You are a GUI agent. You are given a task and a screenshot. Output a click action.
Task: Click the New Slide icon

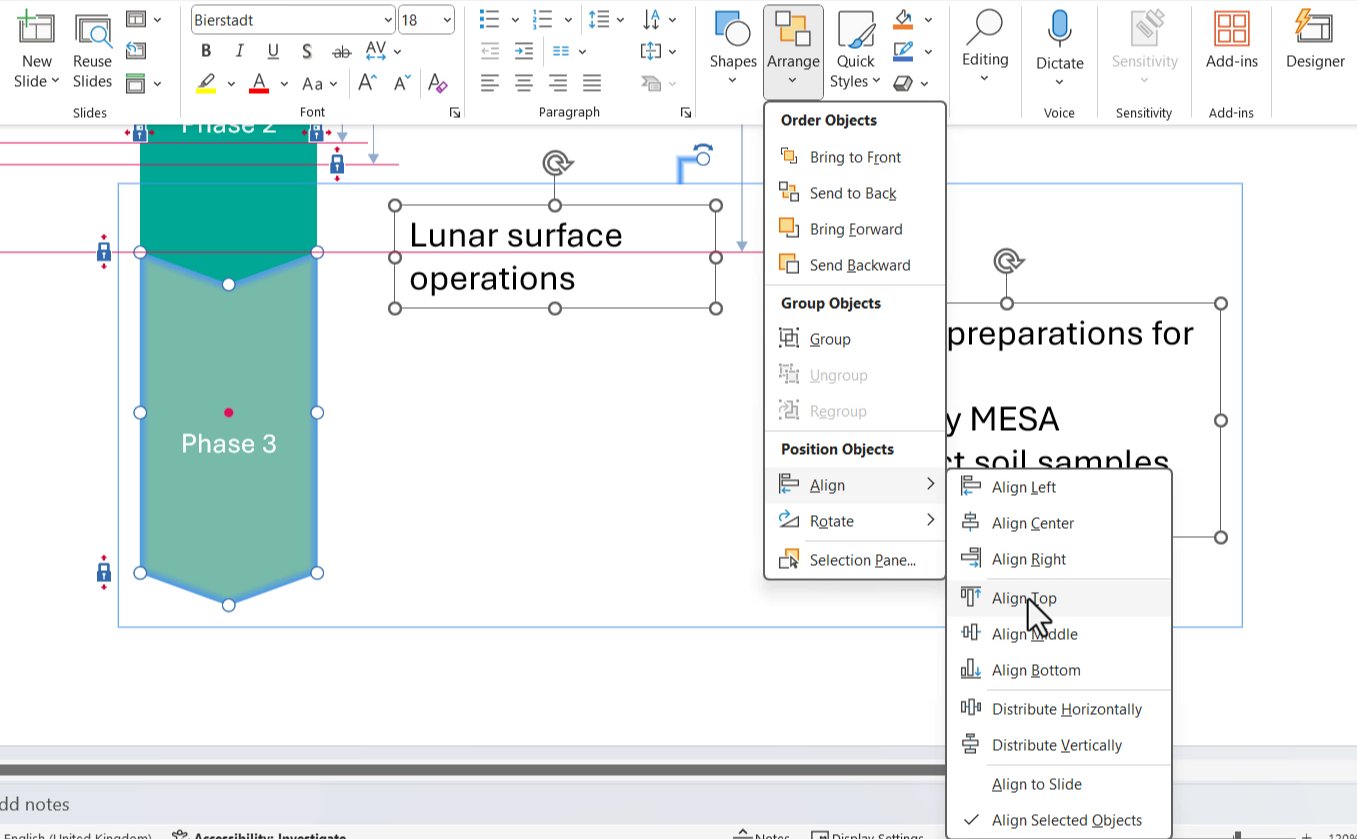click(x=36, y=30)
